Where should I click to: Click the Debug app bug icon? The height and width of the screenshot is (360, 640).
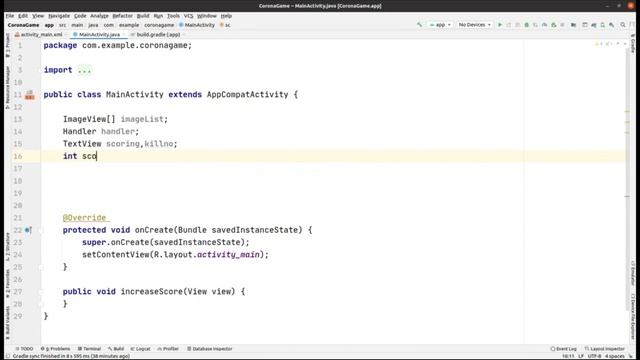(527, 25)
